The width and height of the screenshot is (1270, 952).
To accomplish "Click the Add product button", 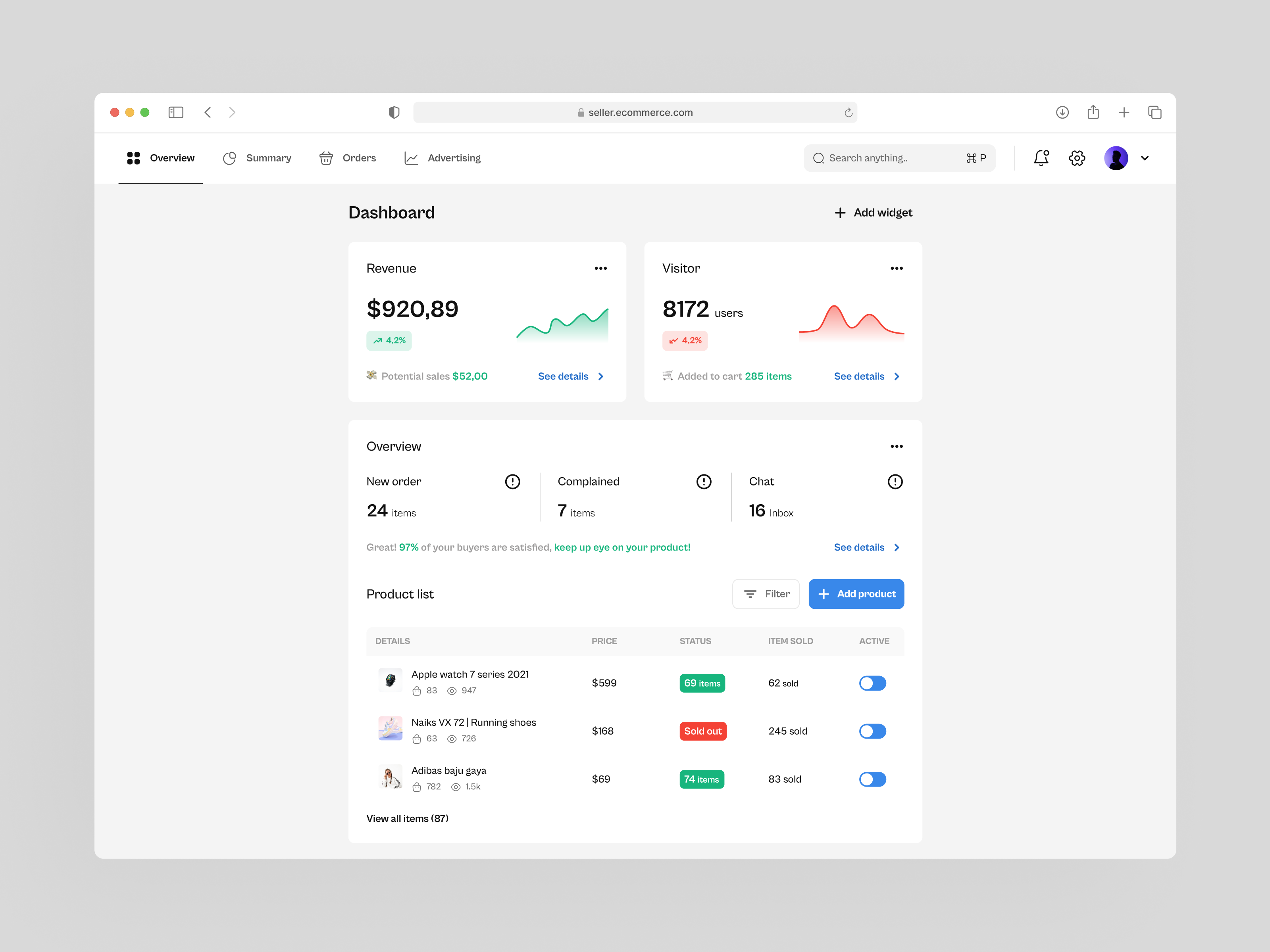I will pyautogui.click(x=856, y=594).
